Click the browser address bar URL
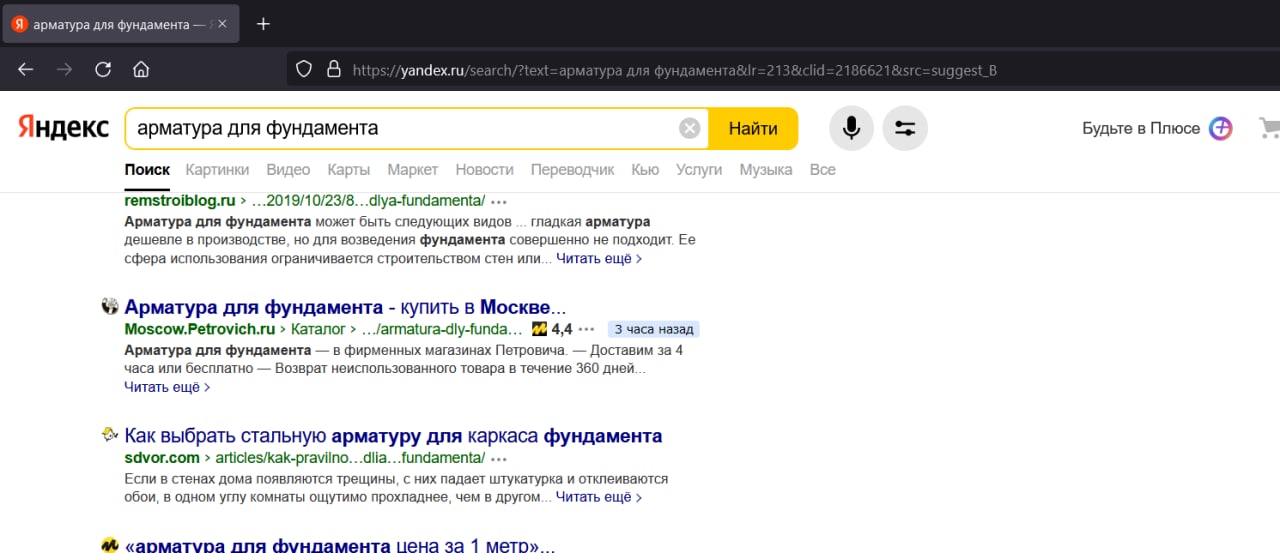Screen dimensions: 1280x553 tap(675, 70)
